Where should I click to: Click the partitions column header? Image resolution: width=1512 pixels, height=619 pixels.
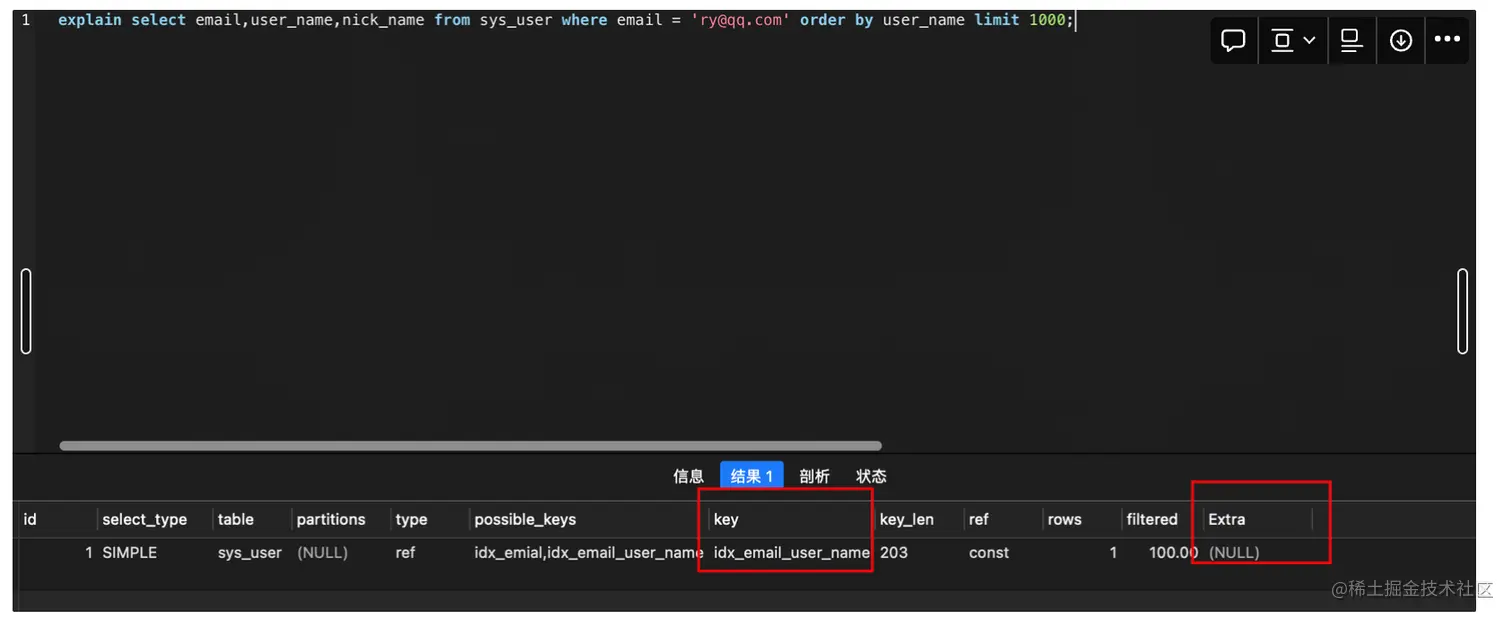click(331, 519)
